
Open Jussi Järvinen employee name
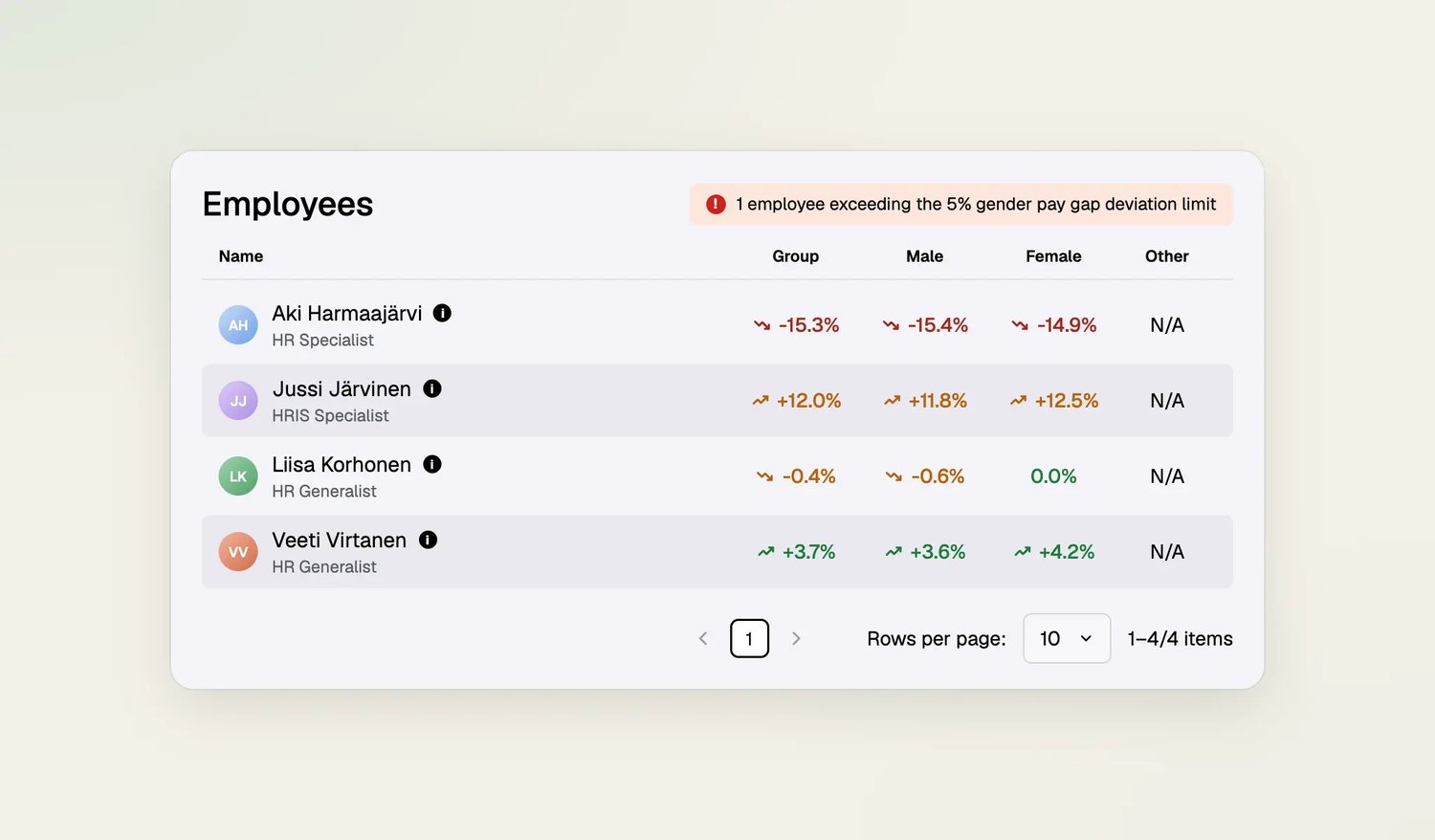[342, 388]
